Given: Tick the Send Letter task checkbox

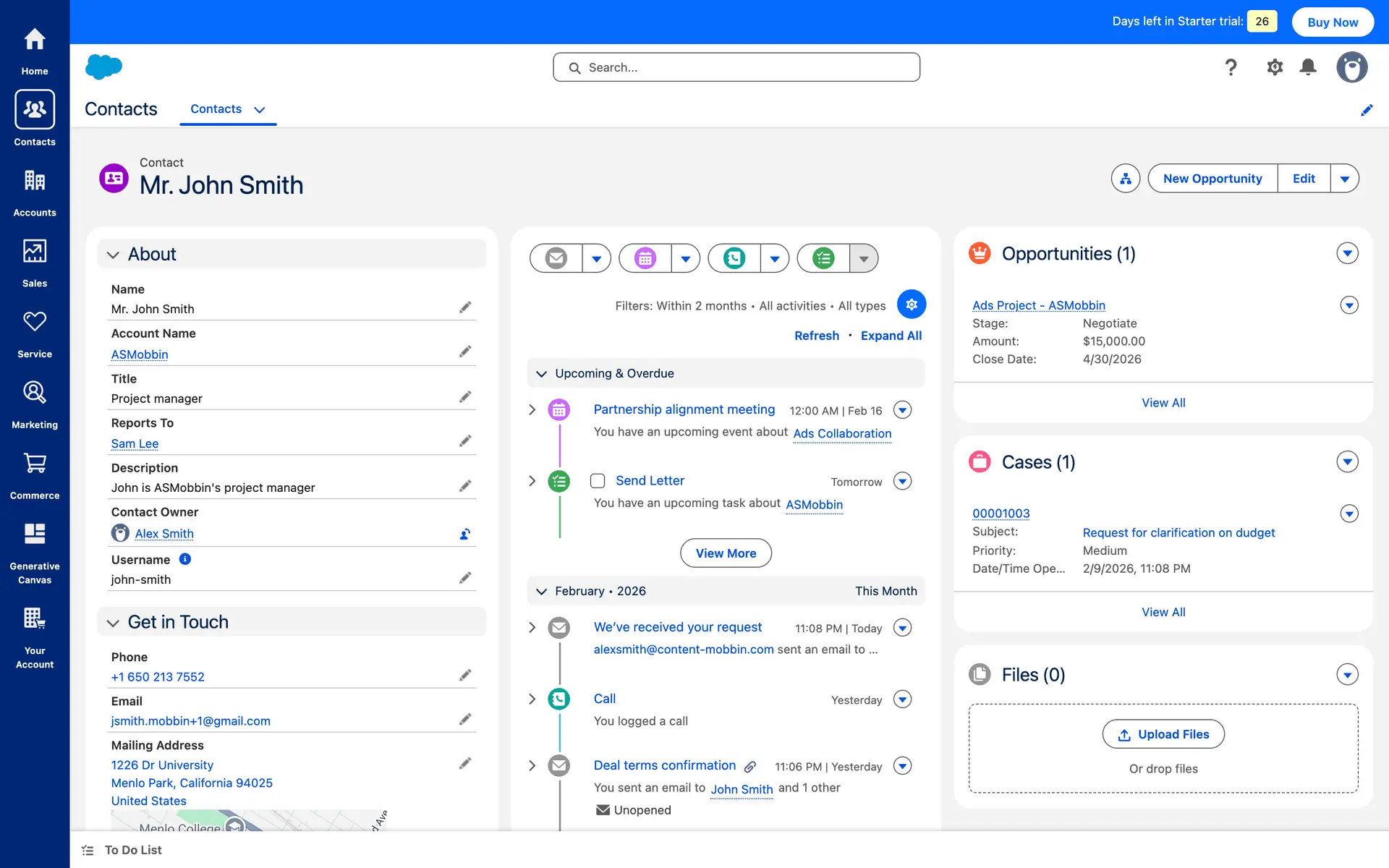Looking at the screenshot, I should click(x=598, y=481).
